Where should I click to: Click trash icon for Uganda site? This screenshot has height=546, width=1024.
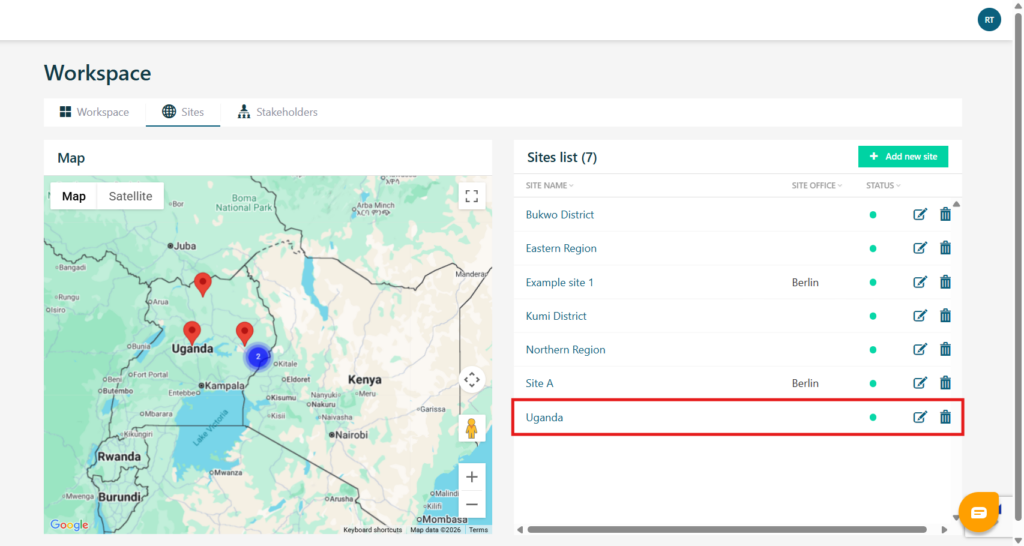pyautogui.click(x=945, y=417)
